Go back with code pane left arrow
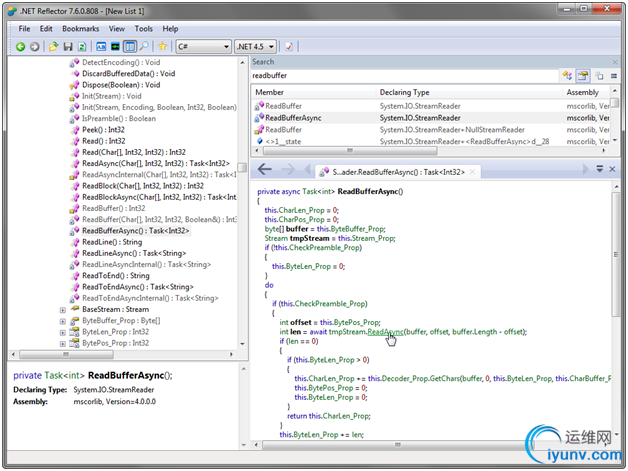This screenshot has height=471, width=628. click(264, 169)
